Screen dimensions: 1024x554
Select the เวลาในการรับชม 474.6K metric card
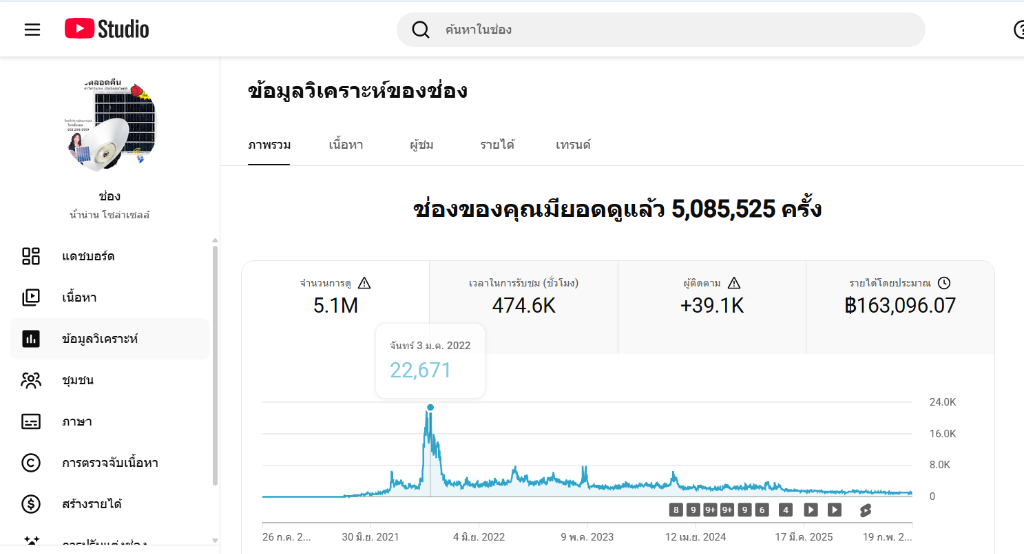(x=524, y=307)
